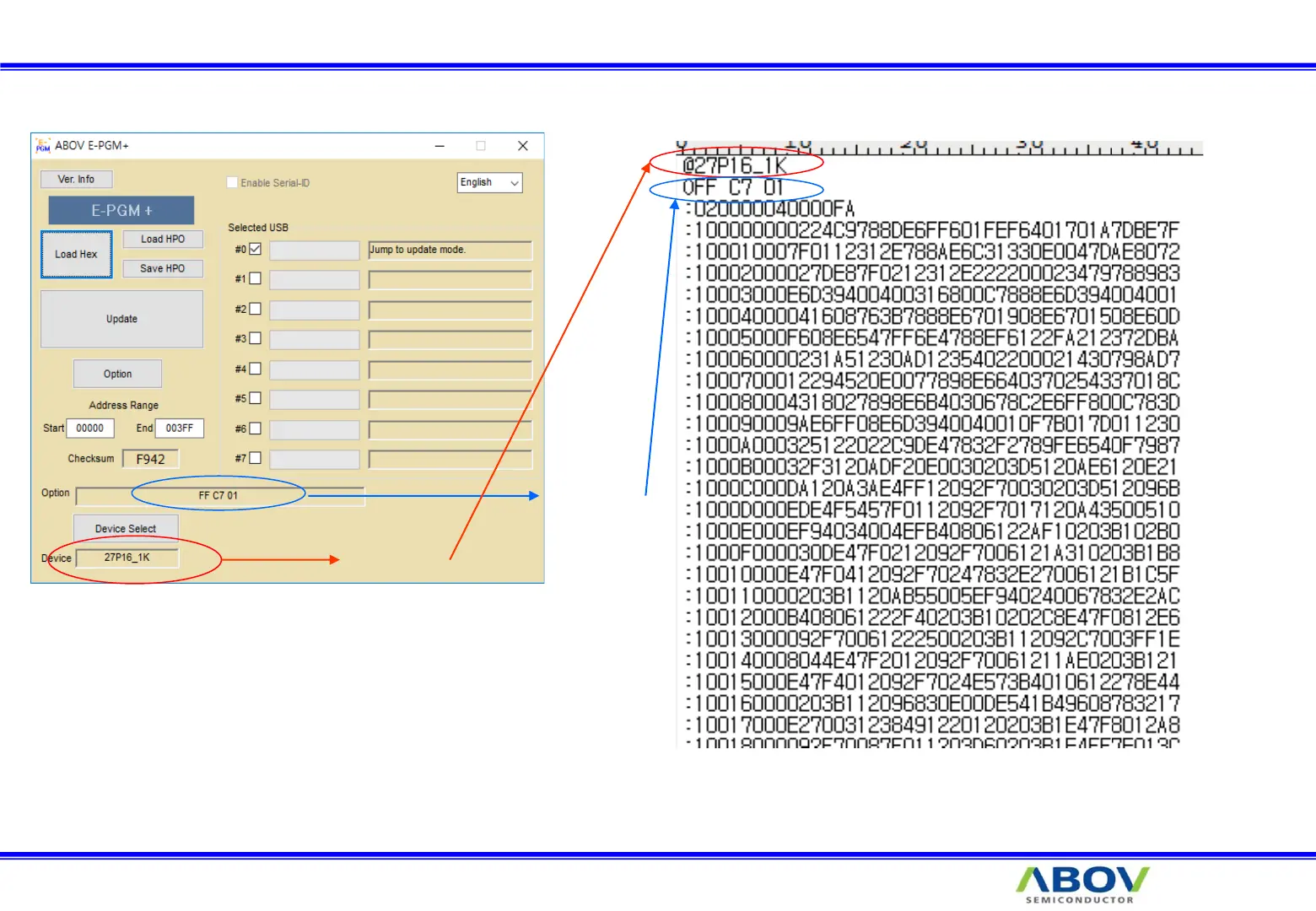
Task: Select hex line starting ':10000000'
Action: tap(932, 230)
